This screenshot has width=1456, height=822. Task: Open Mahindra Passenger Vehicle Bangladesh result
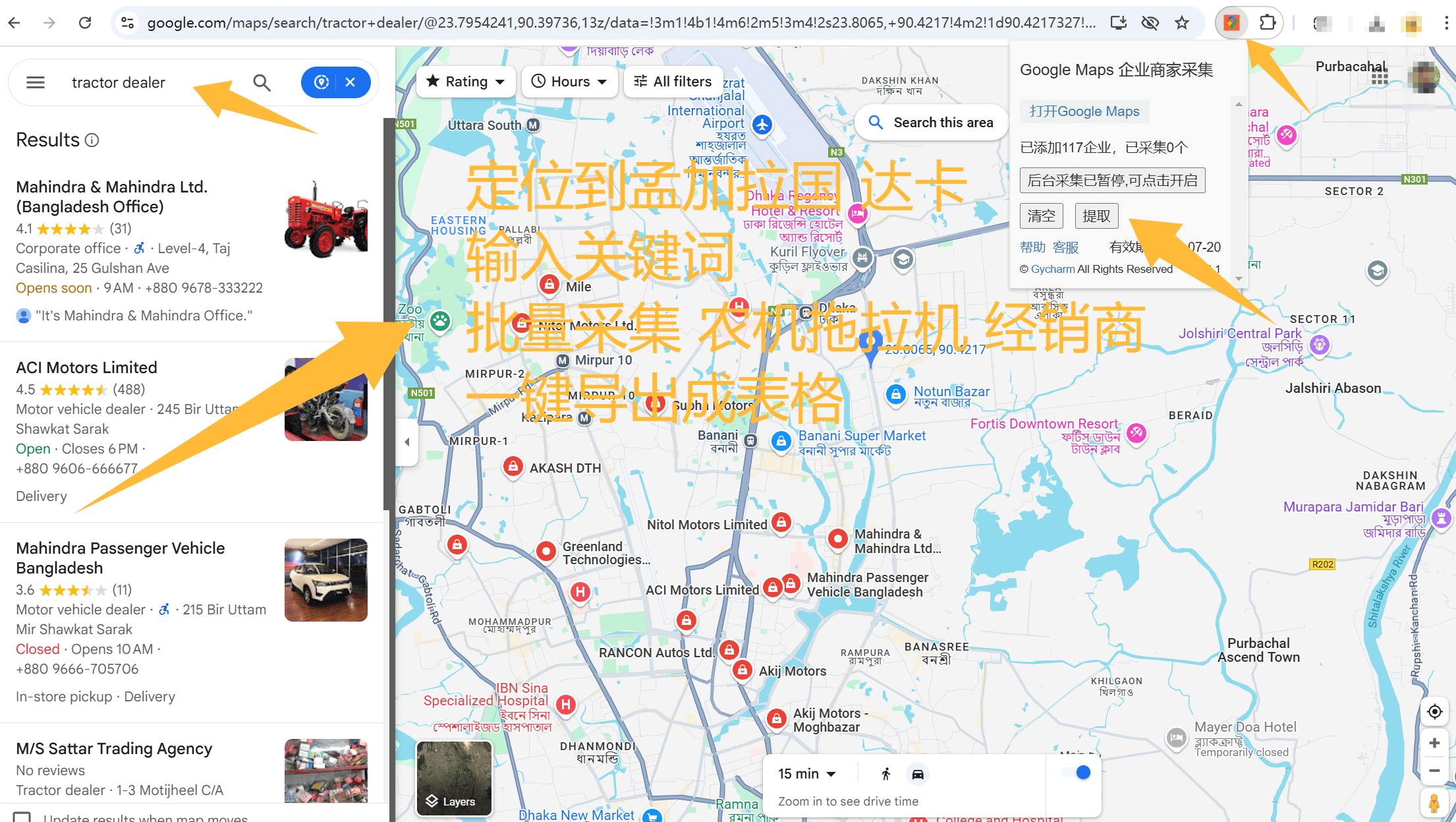click(x=192, y=622)
